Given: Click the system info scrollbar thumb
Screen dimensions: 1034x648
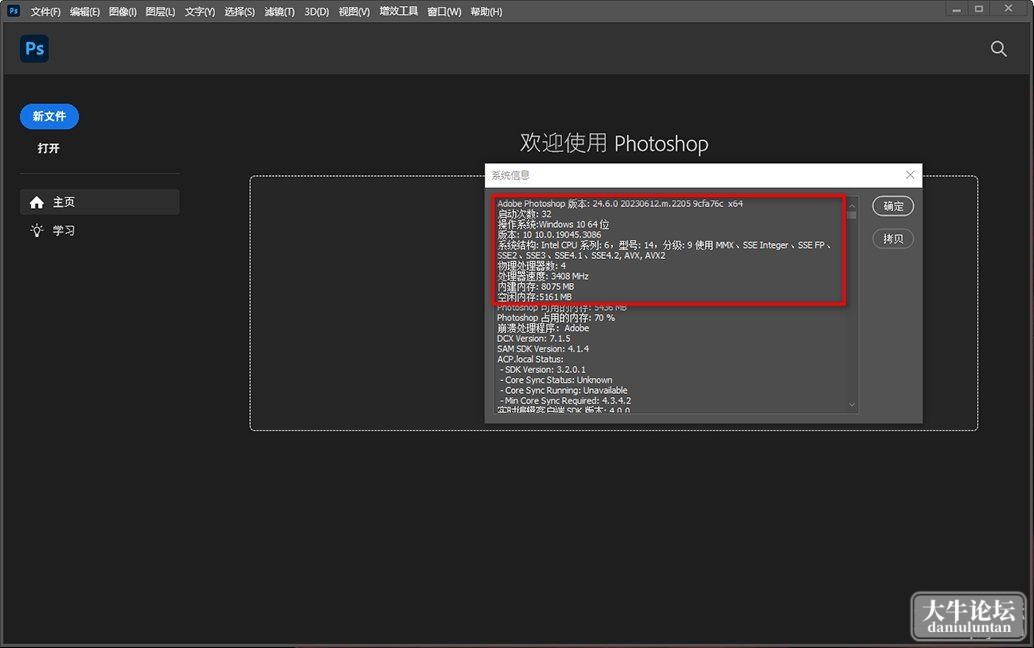Looking at the screenshot, I should [x=852, y=215].
